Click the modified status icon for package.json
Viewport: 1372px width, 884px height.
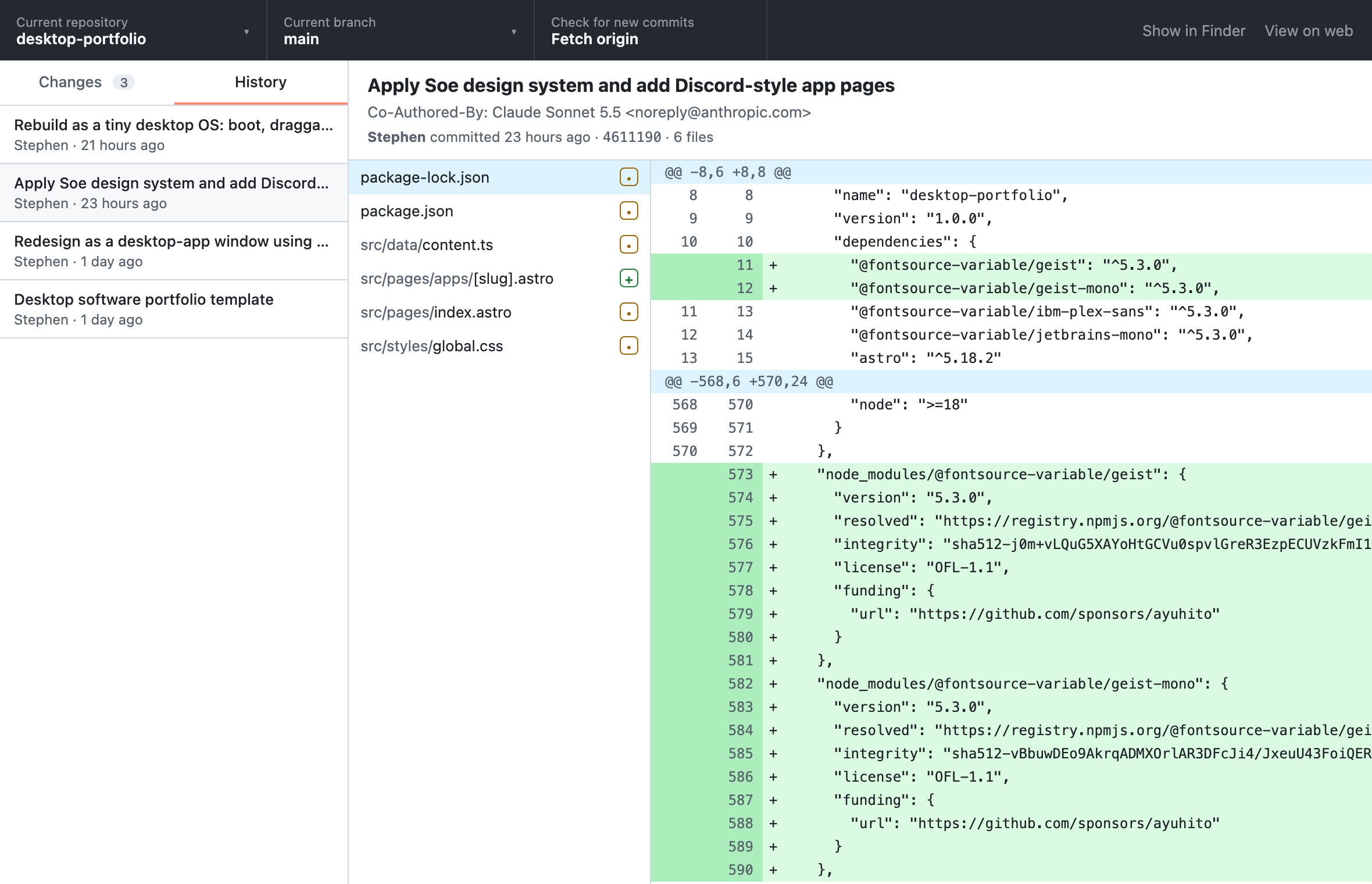(628, 211)
